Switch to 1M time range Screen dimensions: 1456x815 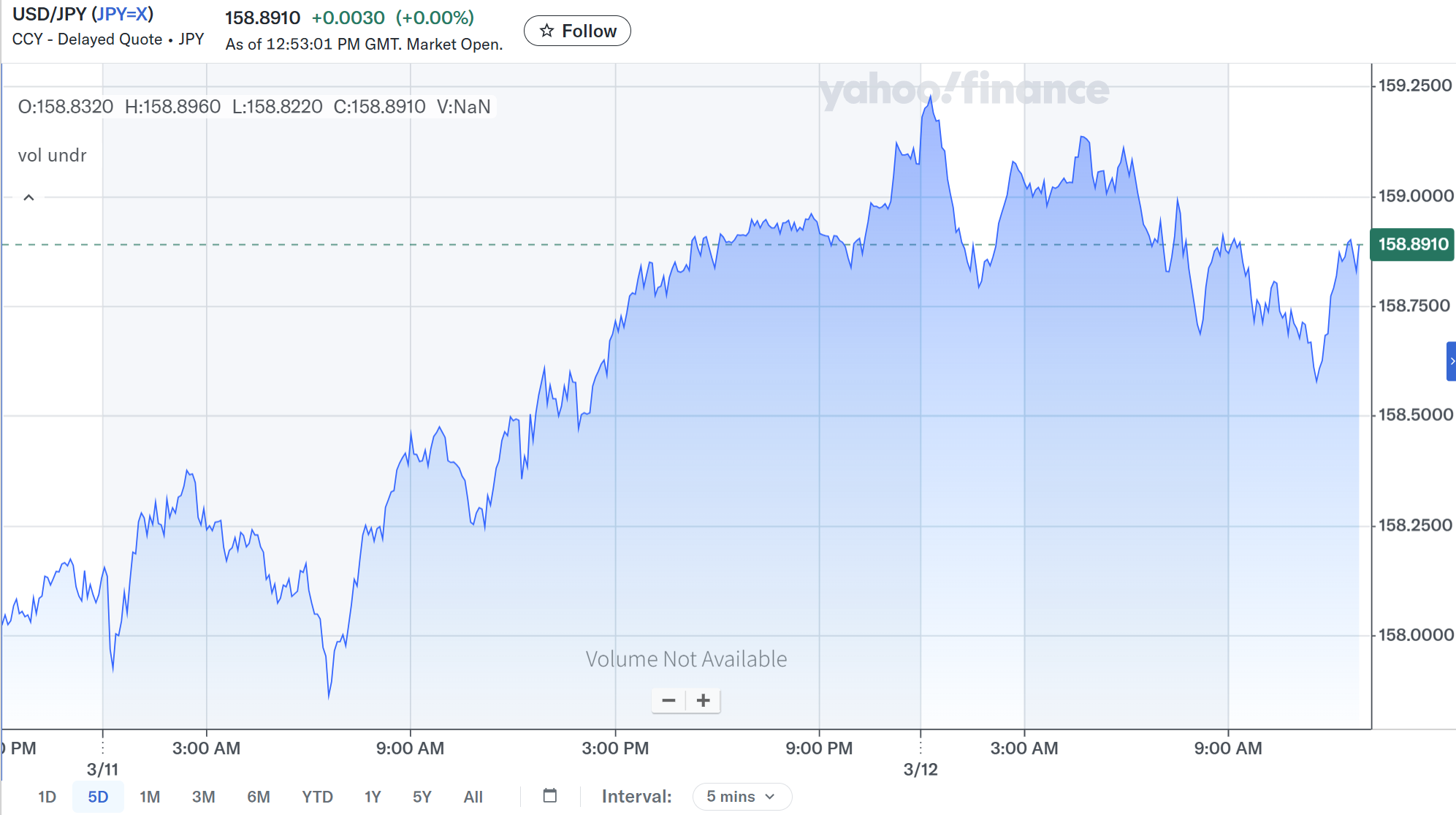pos(150,797)
